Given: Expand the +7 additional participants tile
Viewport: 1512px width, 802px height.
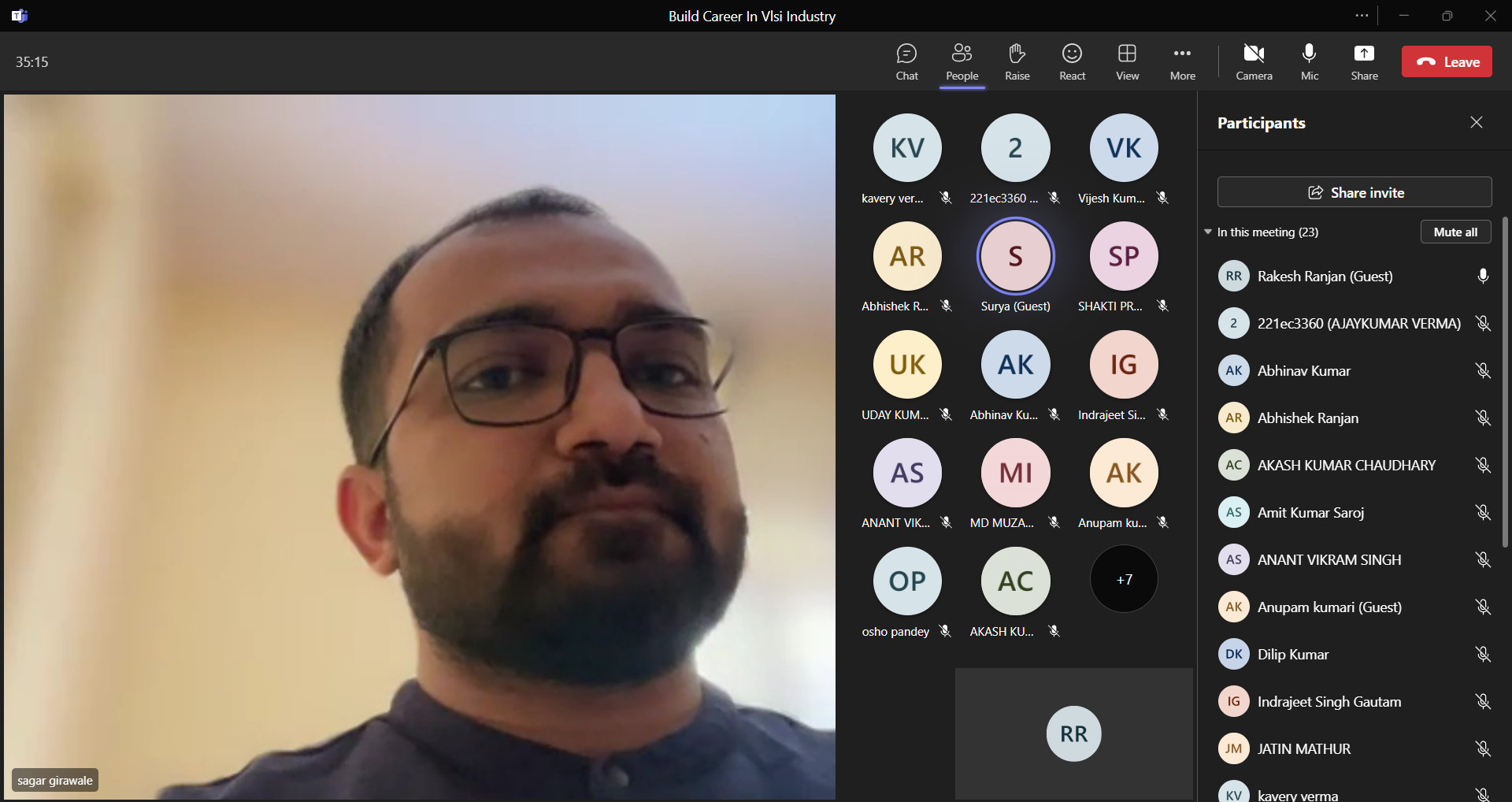Looking at the screenshot, I should click(x=1124, y=580).
